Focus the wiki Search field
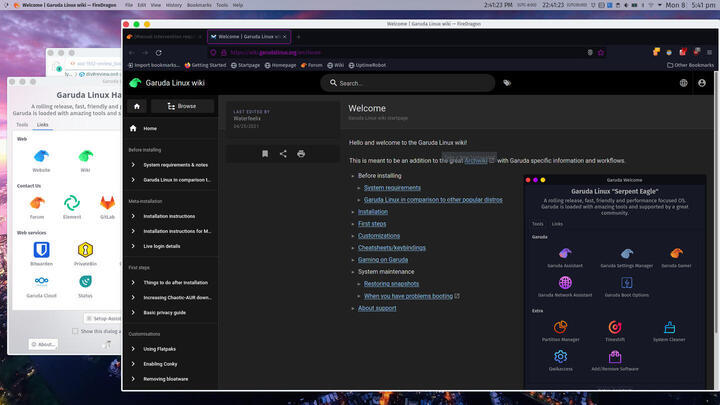Screen dimensions: 720x405 (x=408, y=83)
